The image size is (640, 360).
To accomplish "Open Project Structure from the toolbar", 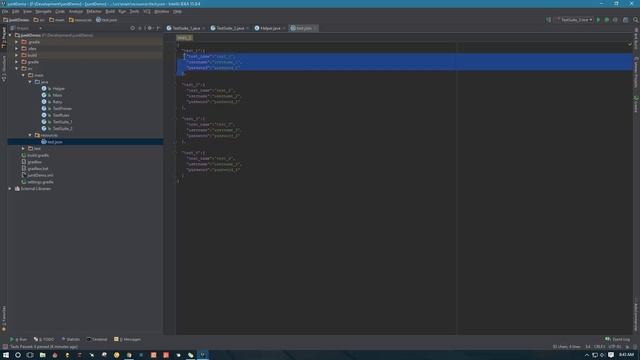I will click(x=625, y=20).
